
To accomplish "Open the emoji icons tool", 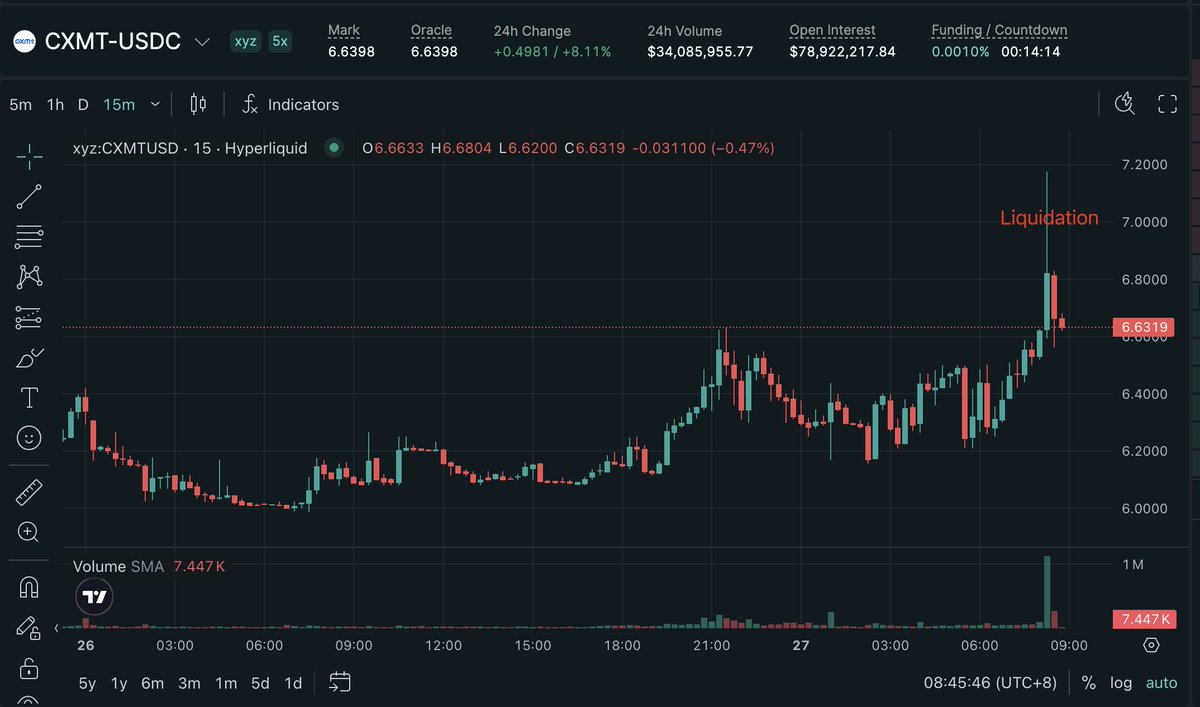I will point(29,438).
